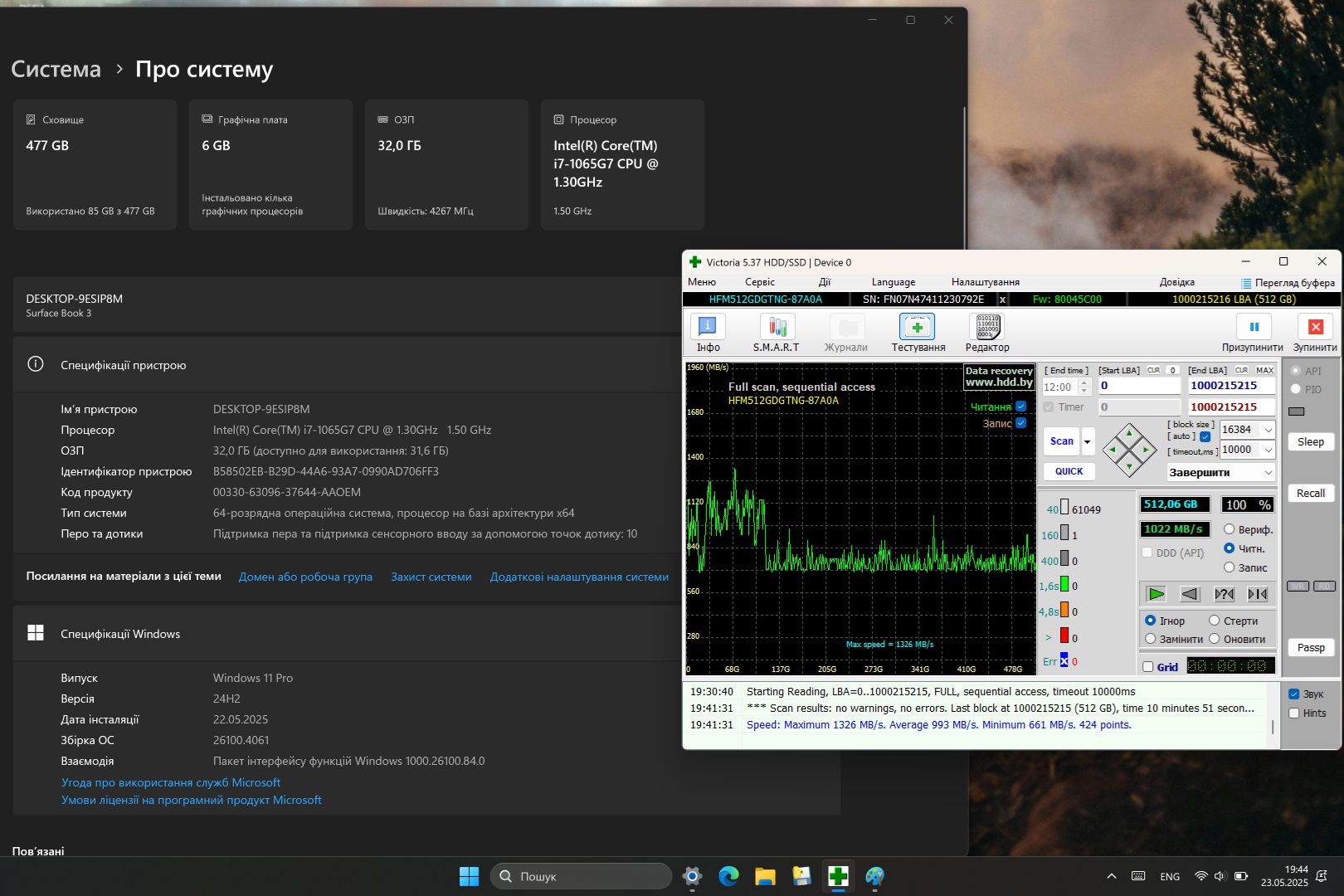Open File Explorer from taskbar

(x=765, y=876)
